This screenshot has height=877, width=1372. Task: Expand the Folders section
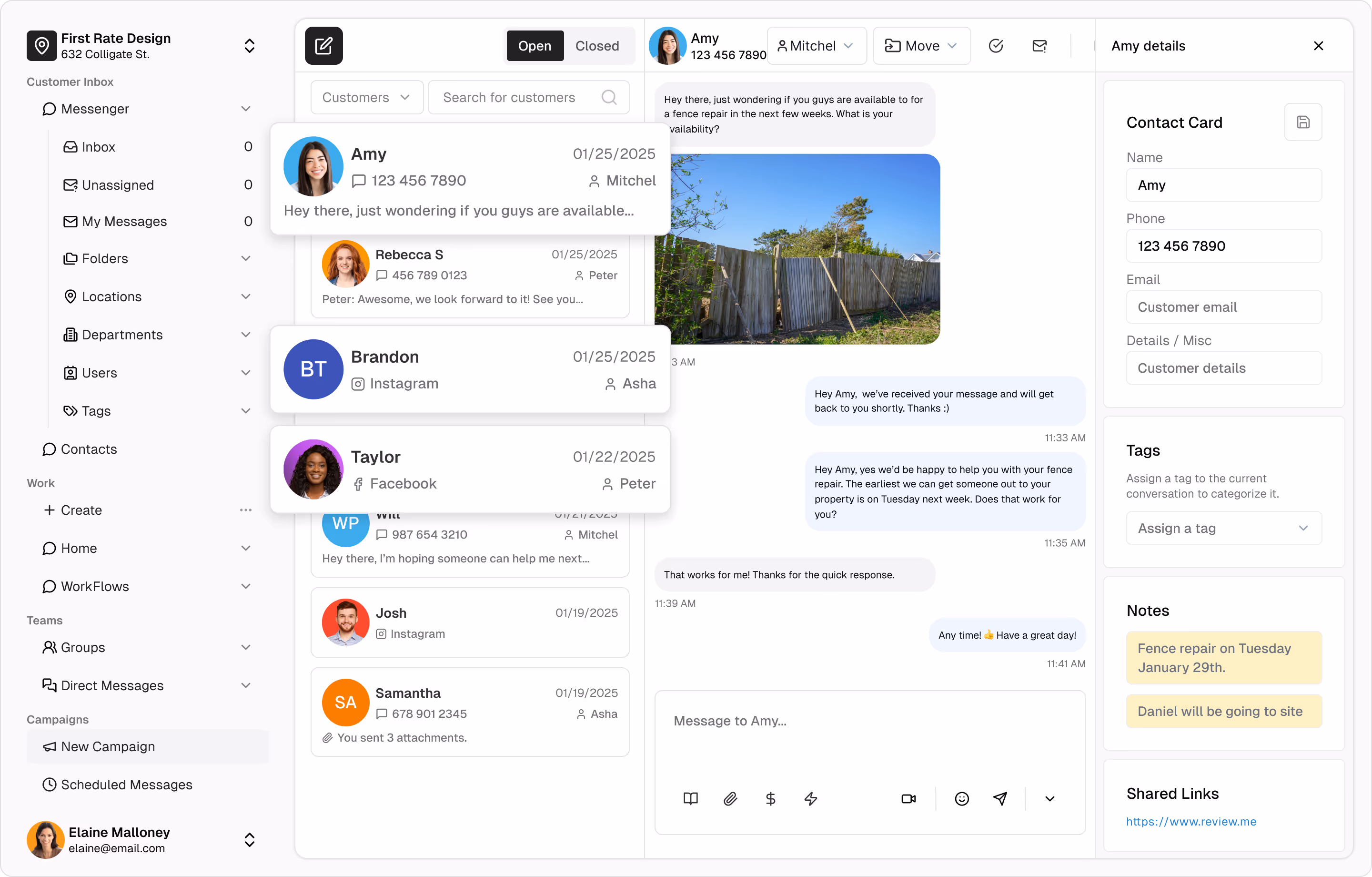coord(245,258)
